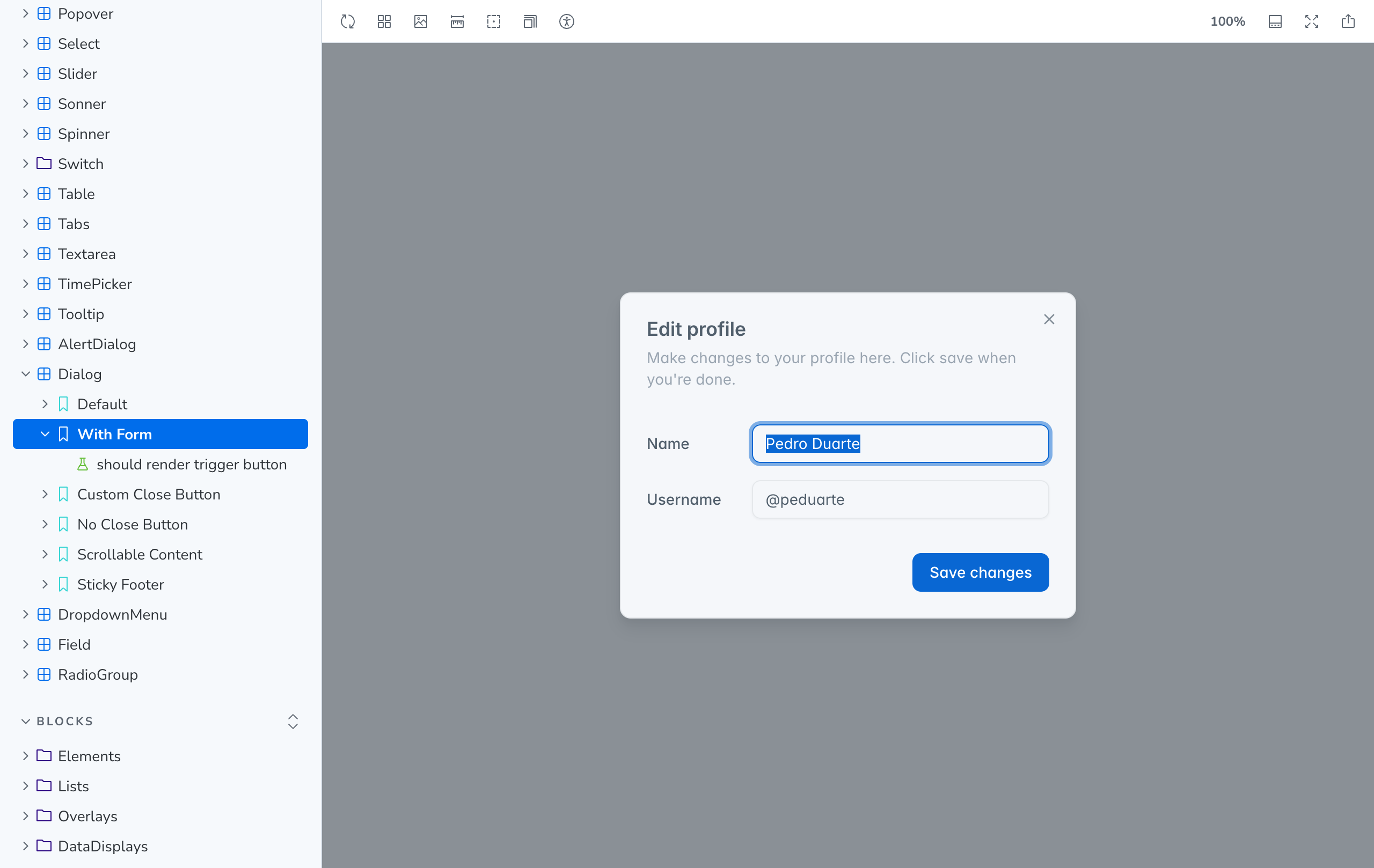Image resolution: width=1374 pixels, height=868 pixels.
Task: Select the 'With Form' Dialog story
Action: (x=115, y=433)
